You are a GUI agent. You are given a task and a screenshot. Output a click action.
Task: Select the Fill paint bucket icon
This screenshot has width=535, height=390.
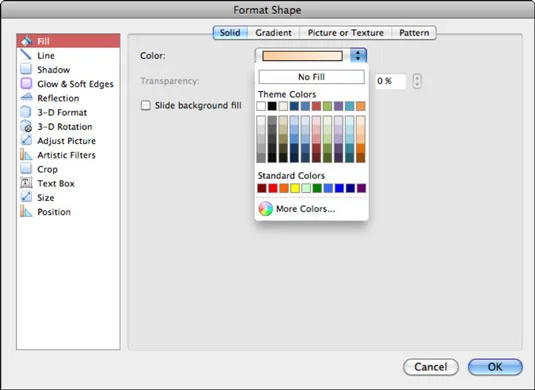27,41
